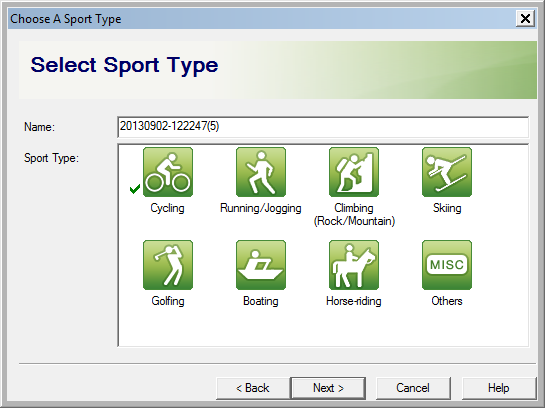Select the Skiing sport icon

point(447,172)
